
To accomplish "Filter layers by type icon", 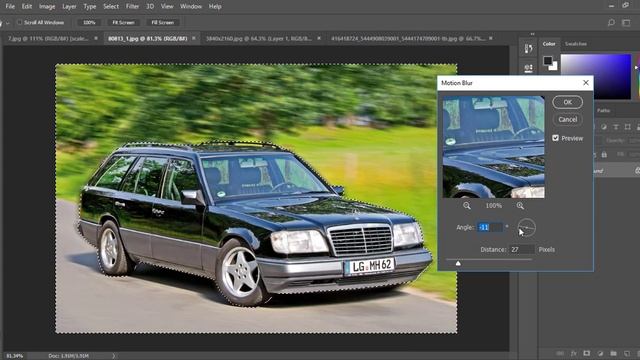I will click(x=616, y=127).
